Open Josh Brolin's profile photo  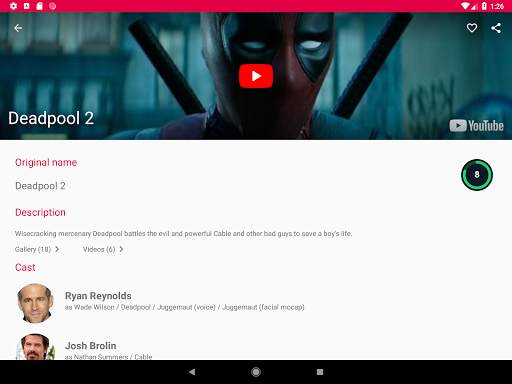[35, 347]
